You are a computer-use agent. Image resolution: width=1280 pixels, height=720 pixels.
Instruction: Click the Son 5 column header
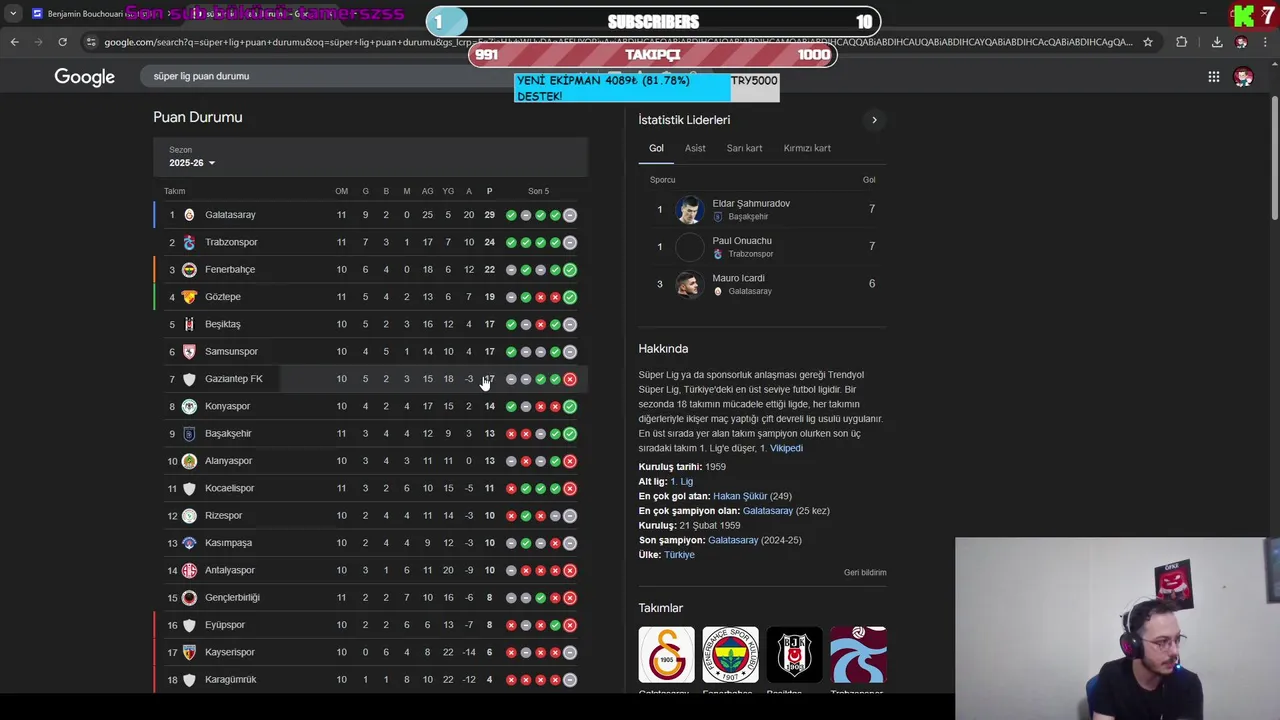538,191
